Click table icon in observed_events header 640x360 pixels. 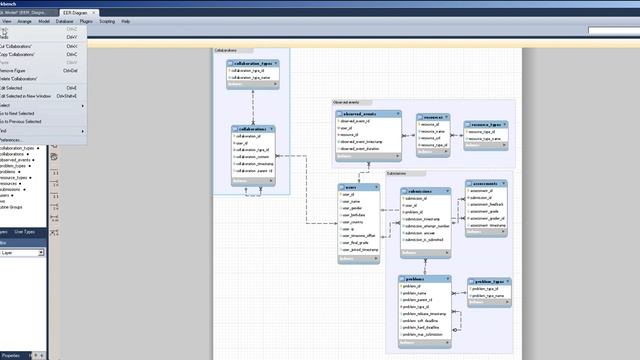click(x=339, y=114)
